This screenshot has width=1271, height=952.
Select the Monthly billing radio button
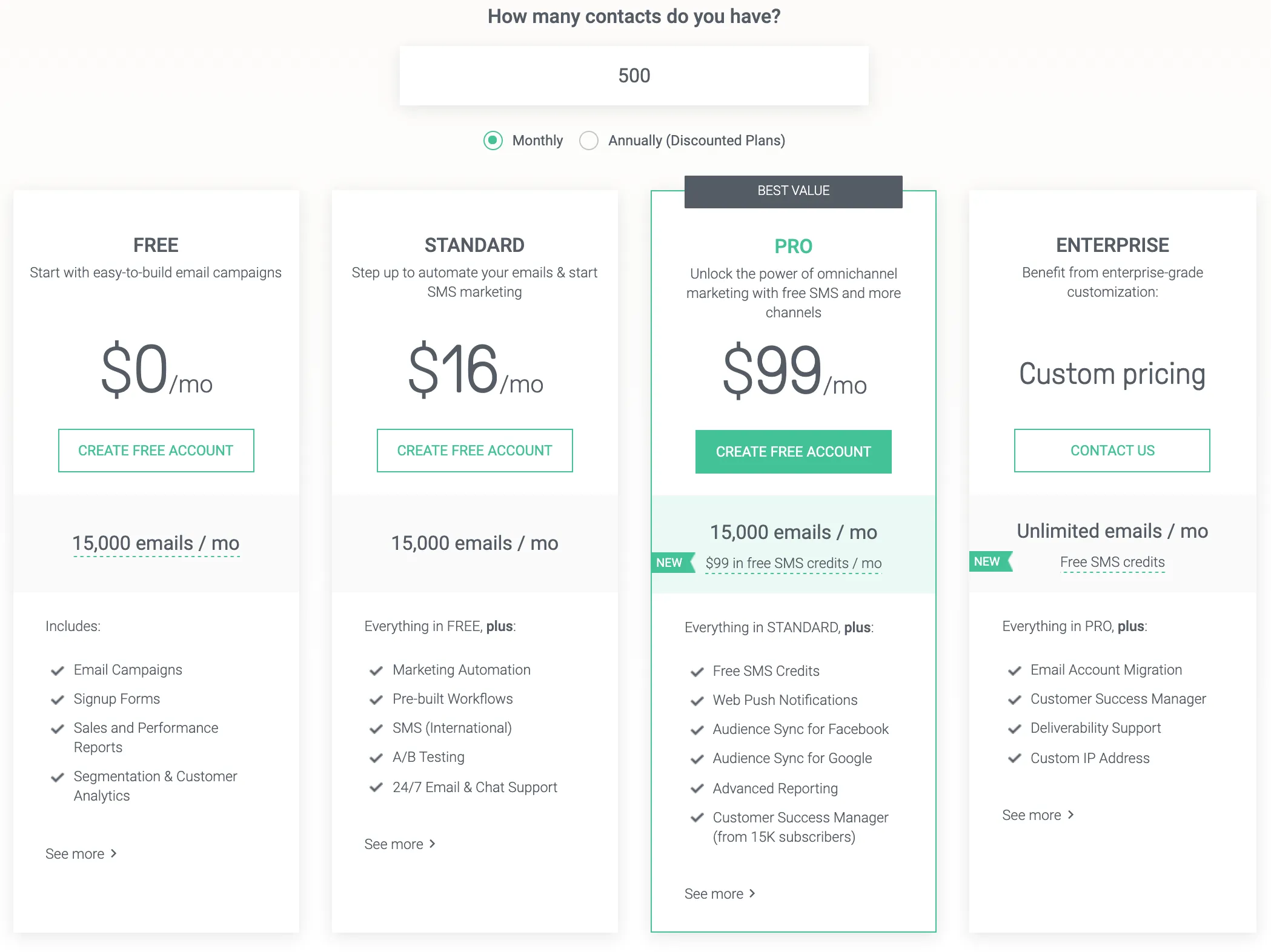493,140
